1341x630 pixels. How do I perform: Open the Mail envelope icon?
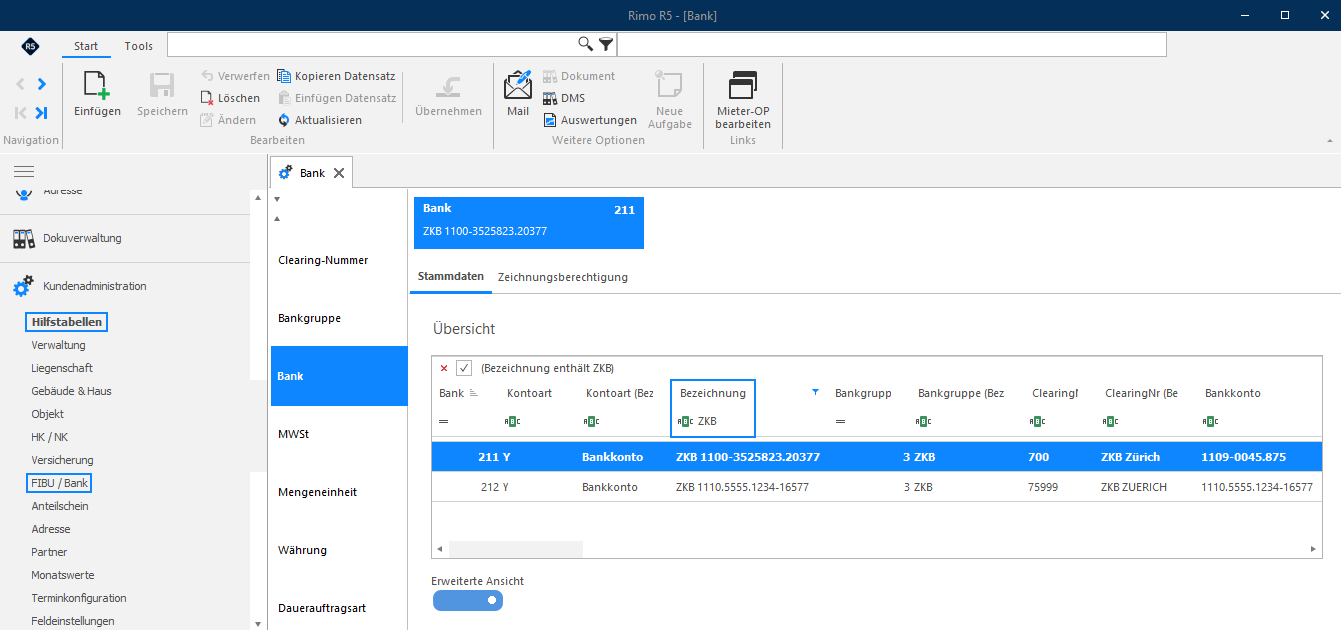click(518, 84)
